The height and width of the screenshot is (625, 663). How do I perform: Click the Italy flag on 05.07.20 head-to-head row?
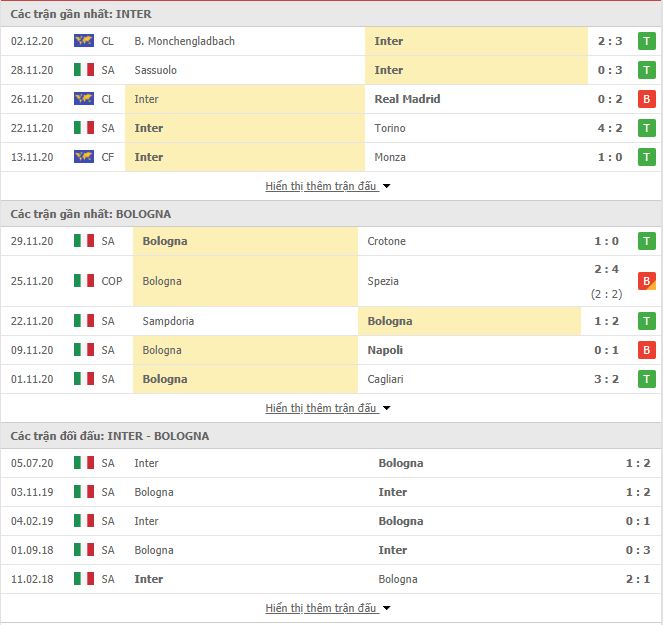click(x=84, y=463)
